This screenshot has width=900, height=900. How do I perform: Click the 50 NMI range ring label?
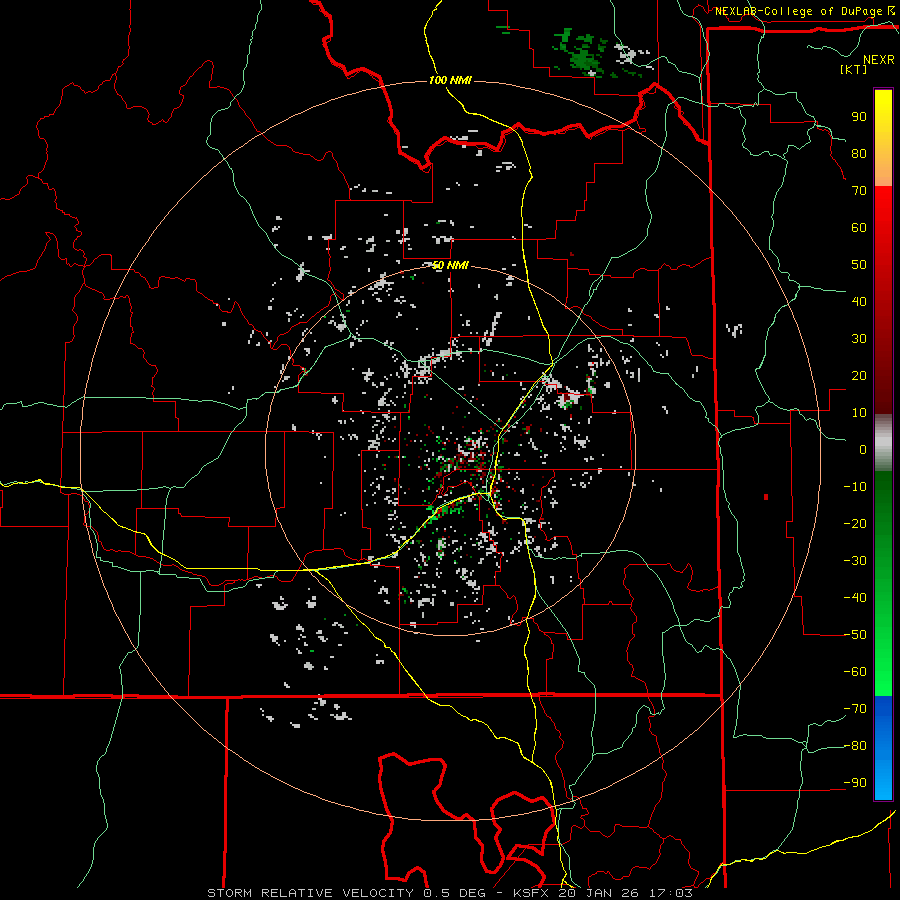450,265
